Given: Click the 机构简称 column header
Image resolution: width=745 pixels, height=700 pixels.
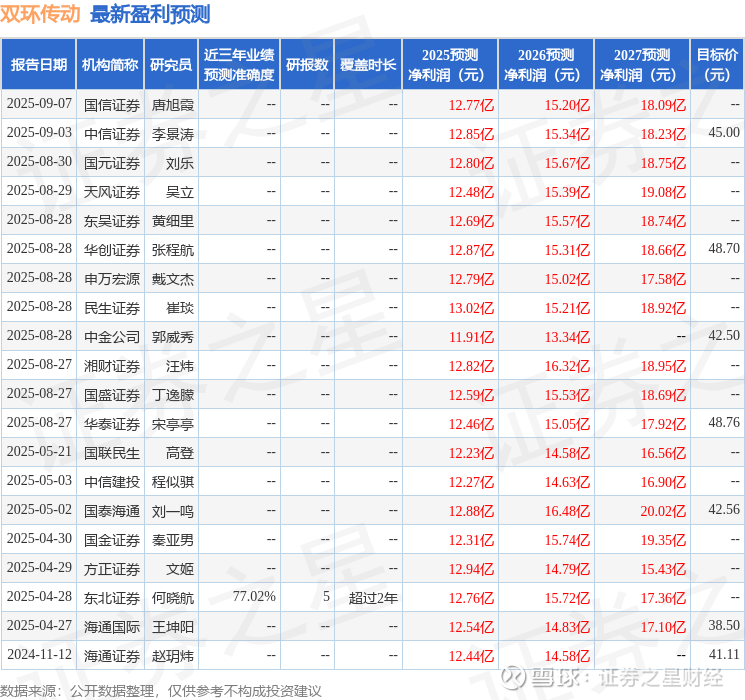Looking at the screenshot, I should point(110,65).
